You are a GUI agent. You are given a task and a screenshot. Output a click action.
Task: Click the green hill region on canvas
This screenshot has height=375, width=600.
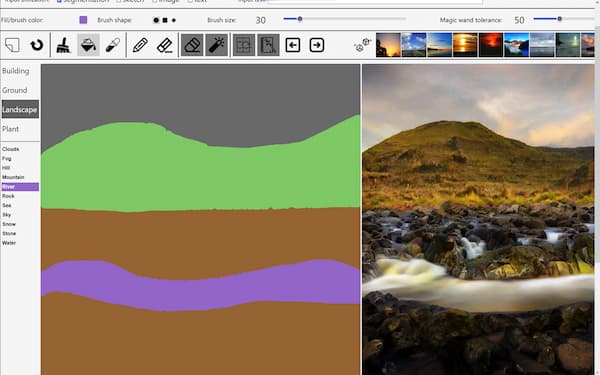tap(201, 176)
